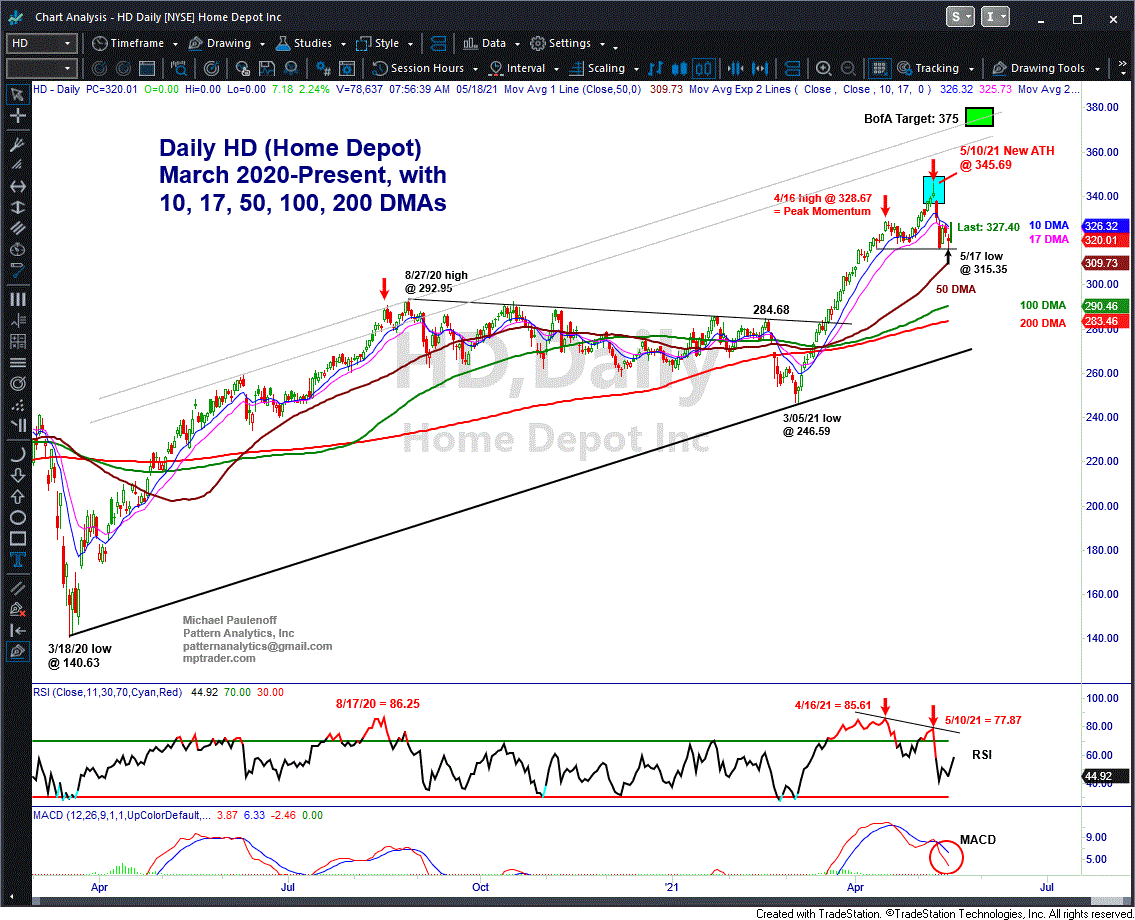
Task: Select the horizontal extension arrow tool
Action: tap(17, 186)
